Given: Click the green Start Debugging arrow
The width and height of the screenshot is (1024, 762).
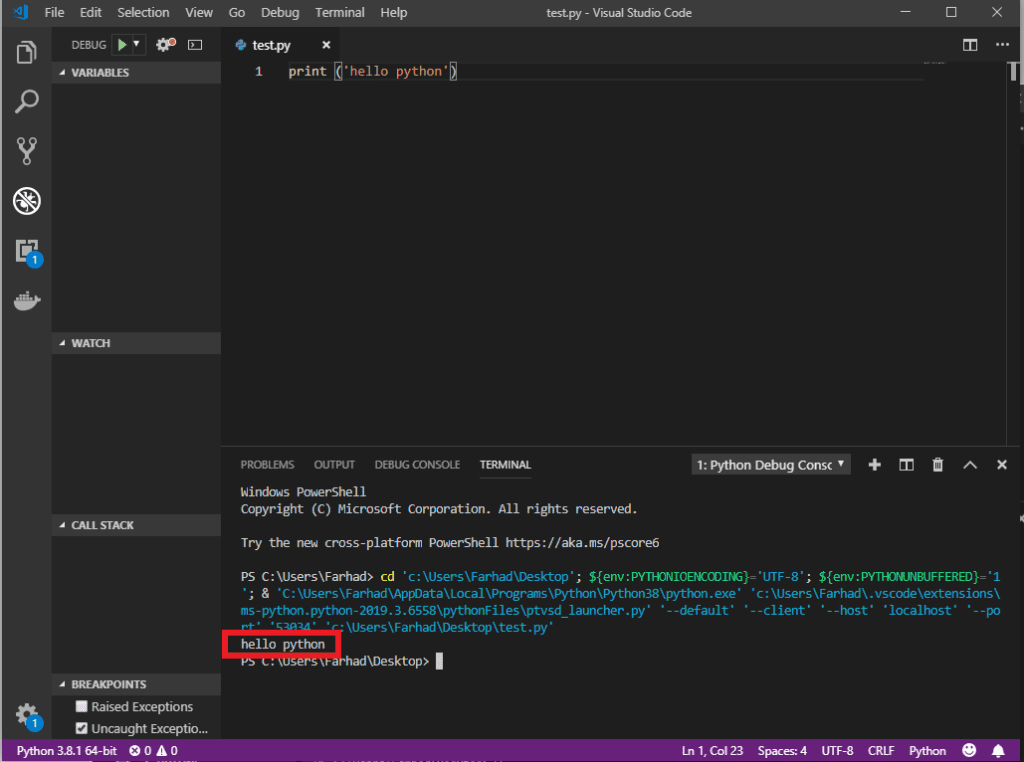Looking at the screenshot, I should (122, 45).
